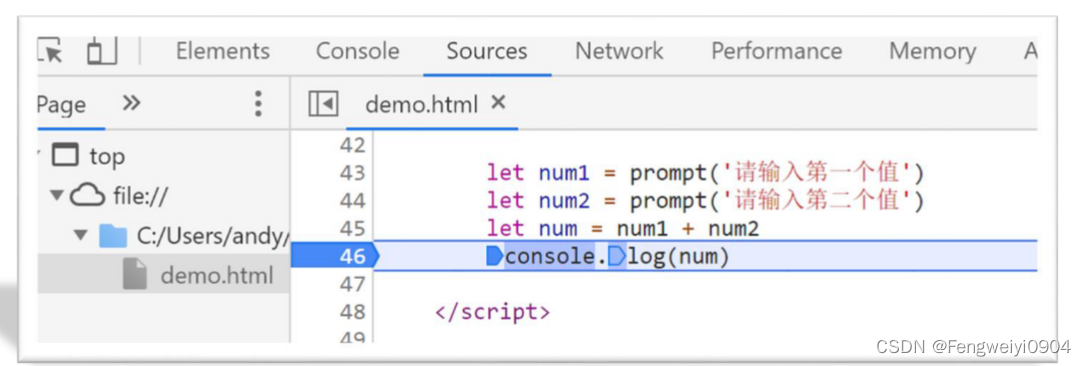This screenshot has height=366, width=1086.
Task: Set a breakpoint on line 42
Action: (x=353, y=145)
